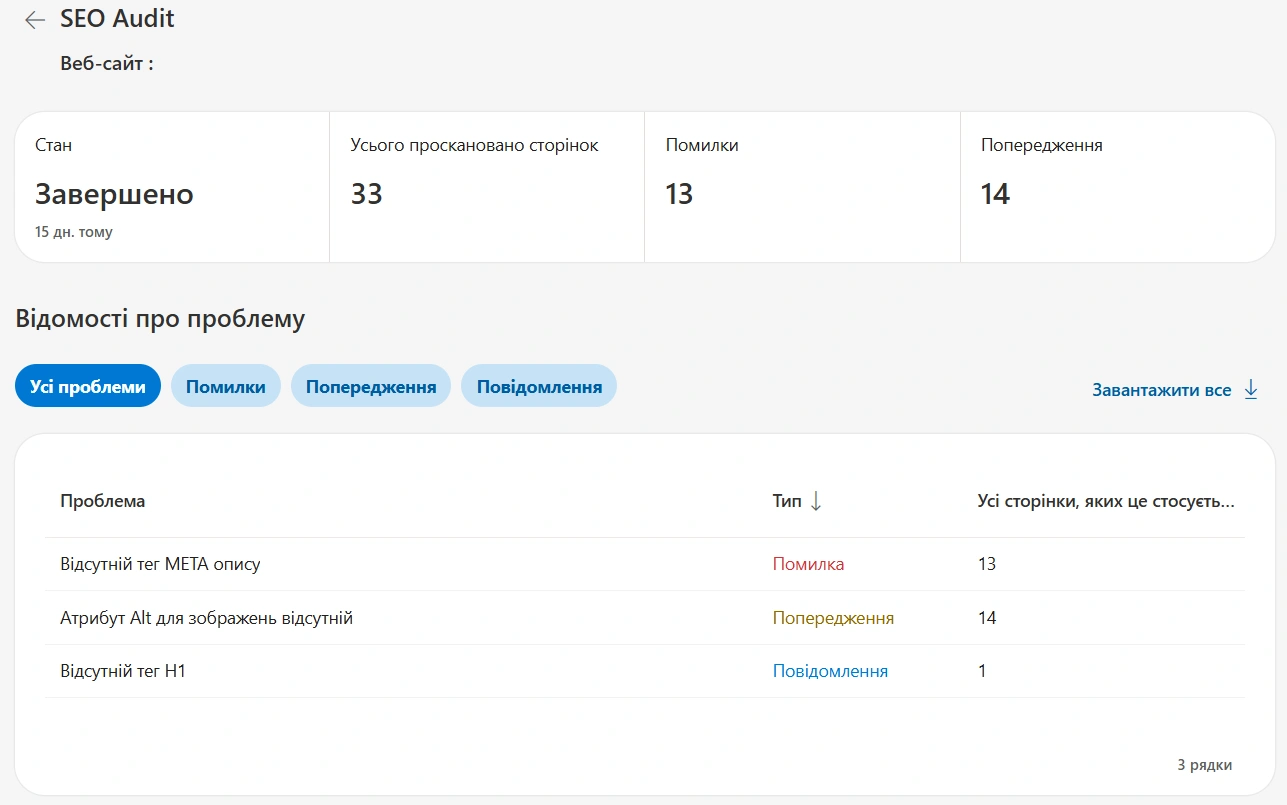This screenshot has height=805, width=1287.
Task: Click page count 14 in Alt attribute row
Action: click(987, 618)
